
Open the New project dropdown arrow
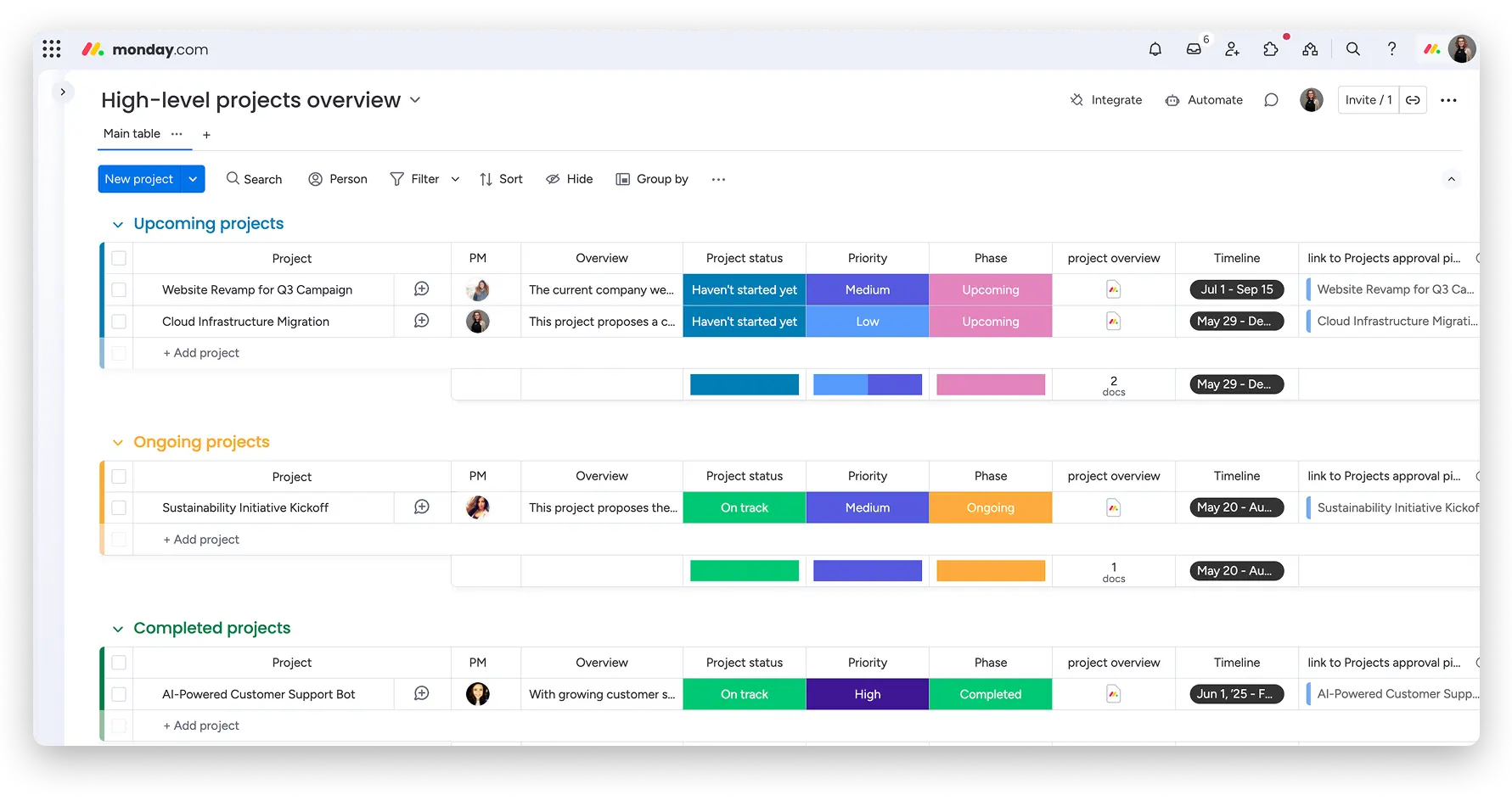(193, 179)
